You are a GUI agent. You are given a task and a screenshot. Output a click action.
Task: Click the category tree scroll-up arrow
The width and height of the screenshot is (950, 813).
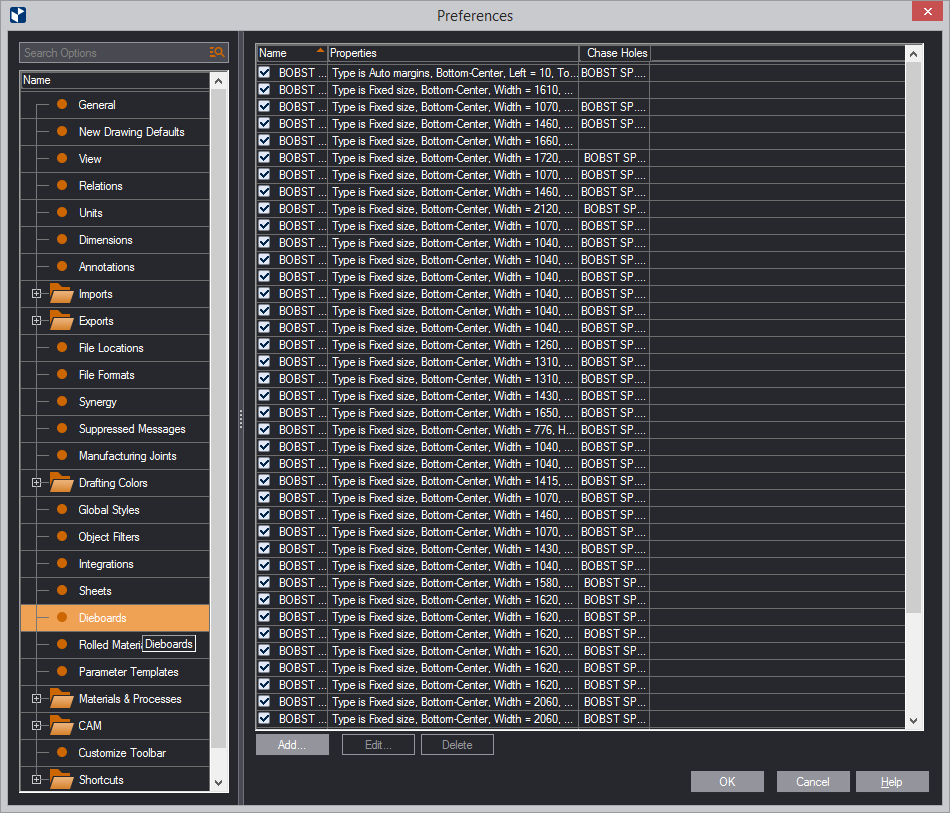[219, 81]
